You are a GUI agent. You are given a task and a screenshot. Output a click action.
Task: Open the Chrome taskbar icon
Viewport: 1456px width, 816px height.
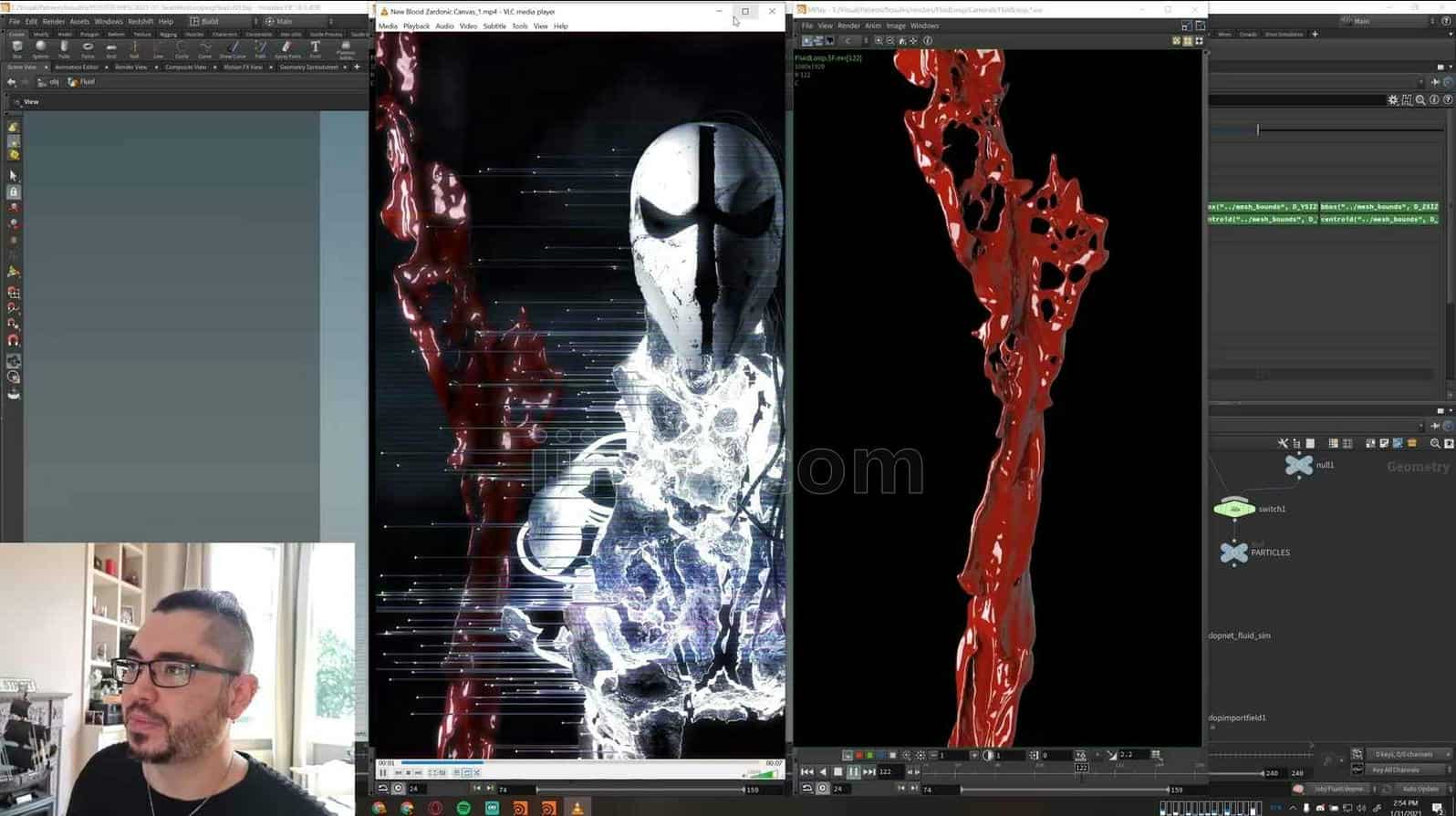(x=380, y=808)
